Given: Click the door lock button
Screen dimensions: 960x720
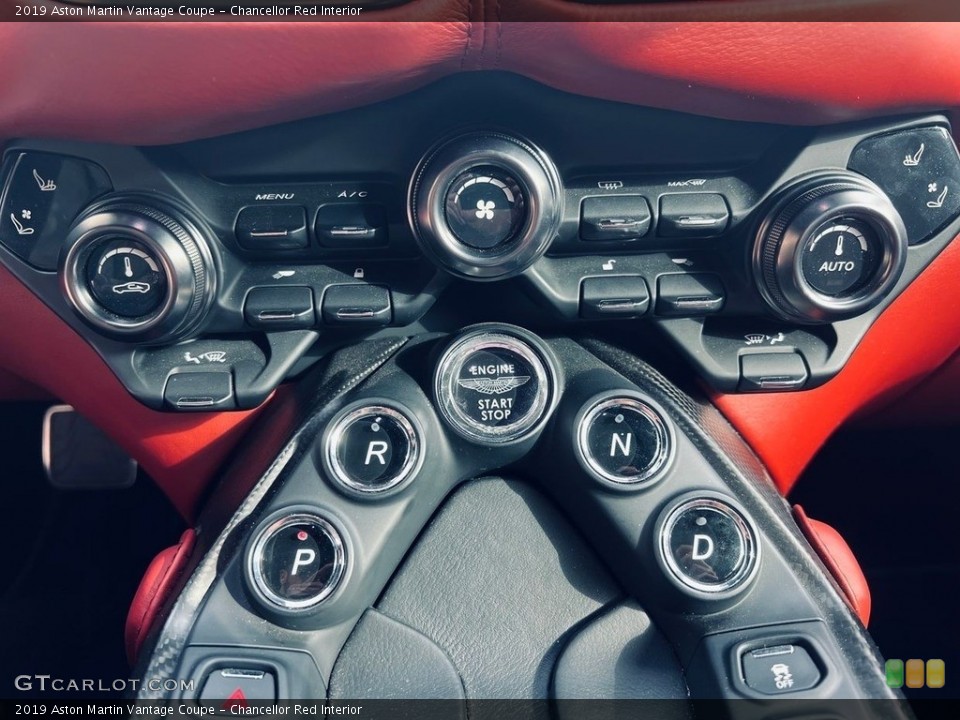Looking at the screenshot, I should [x=357, y=304].
